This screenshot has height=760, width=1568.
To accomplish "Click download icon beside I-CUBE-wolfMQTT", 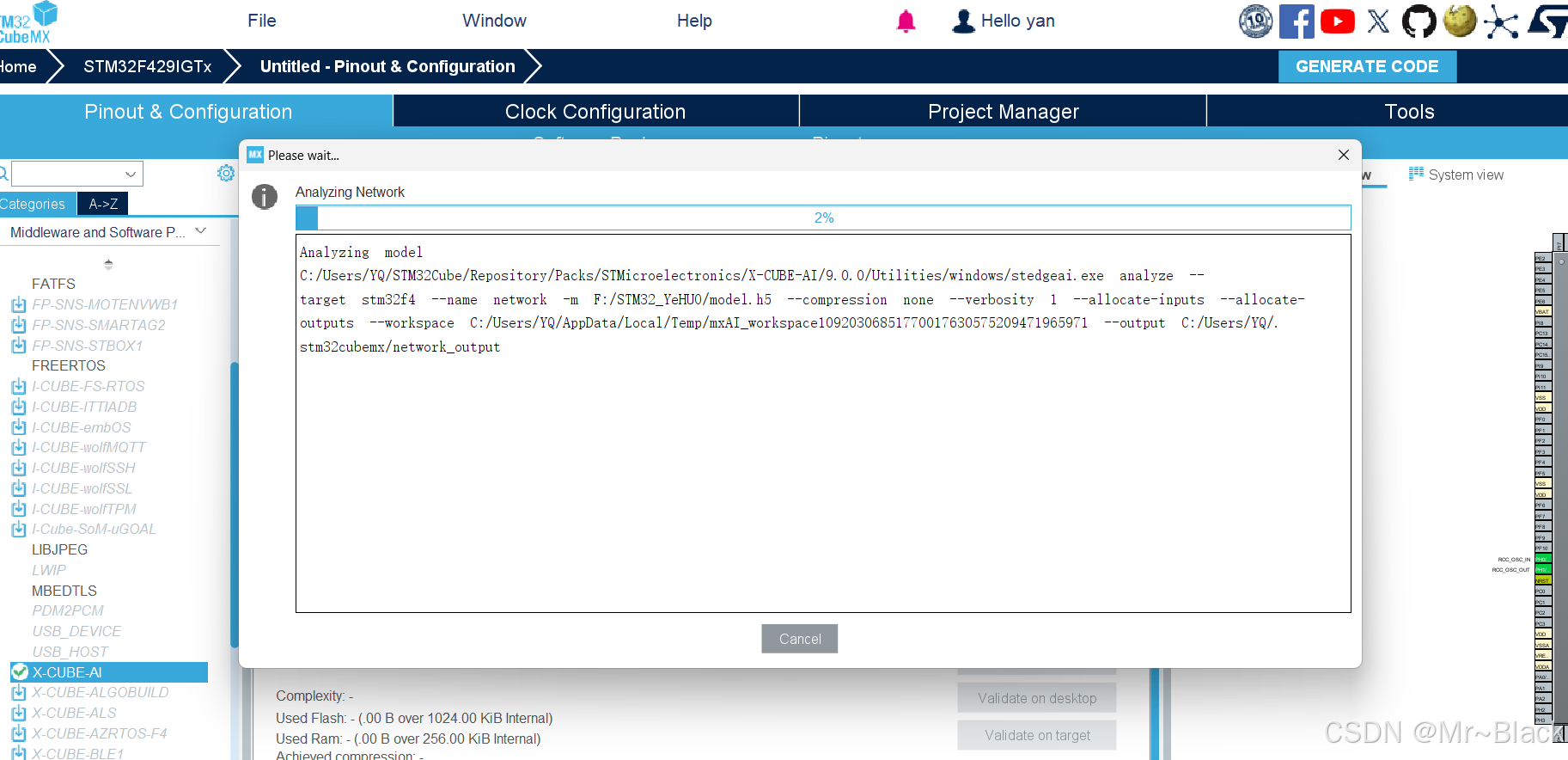I will 19,447.
